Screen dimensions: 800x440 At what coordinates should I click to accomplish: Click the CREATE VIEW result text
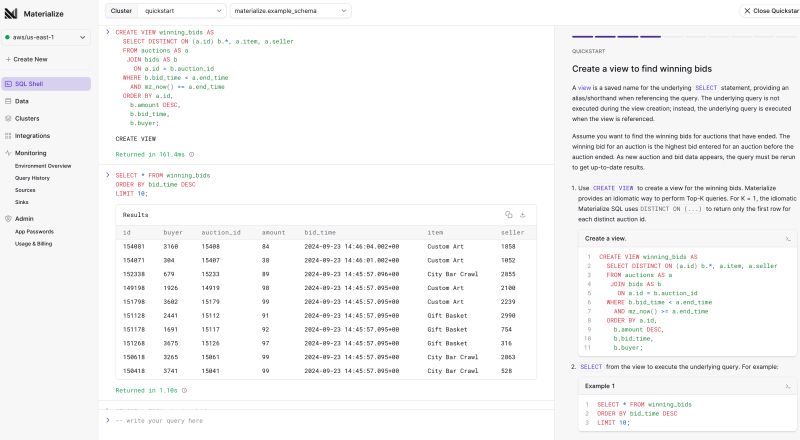click(x=136, y=139)
